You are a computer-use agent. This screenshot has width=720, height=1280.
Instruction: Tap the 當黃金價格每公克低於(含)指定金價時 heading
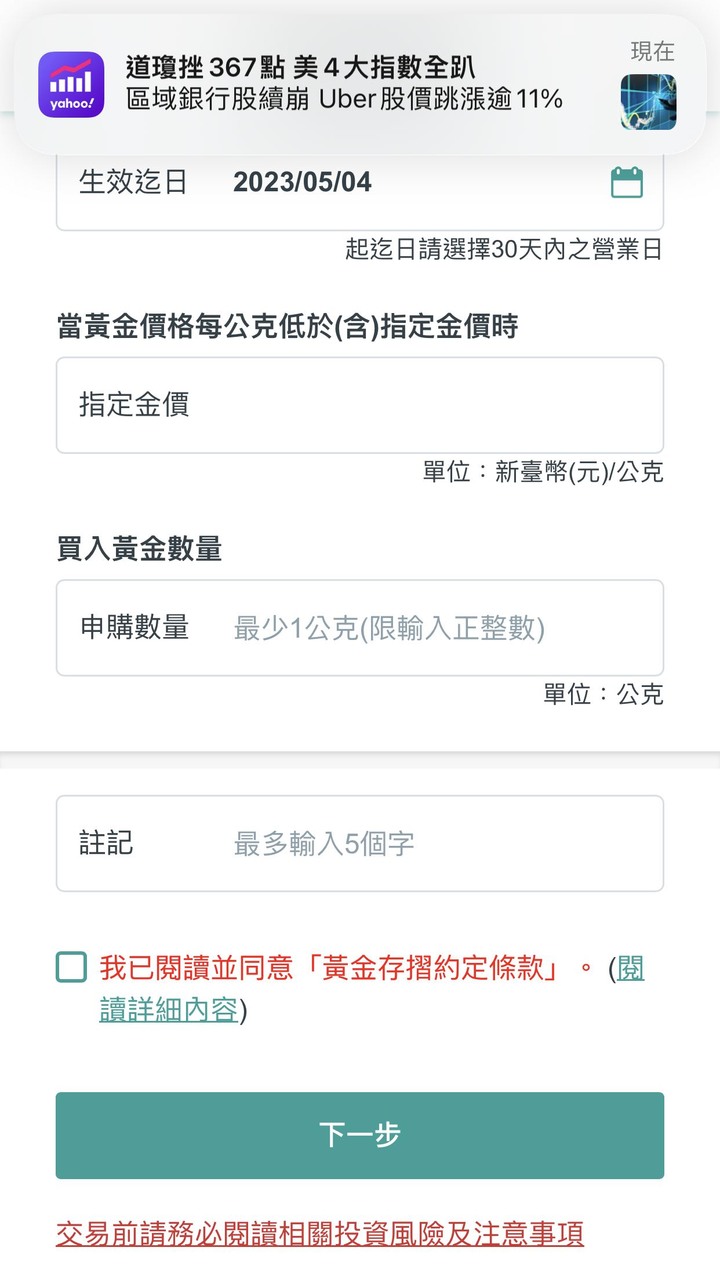tap(288, 326)
